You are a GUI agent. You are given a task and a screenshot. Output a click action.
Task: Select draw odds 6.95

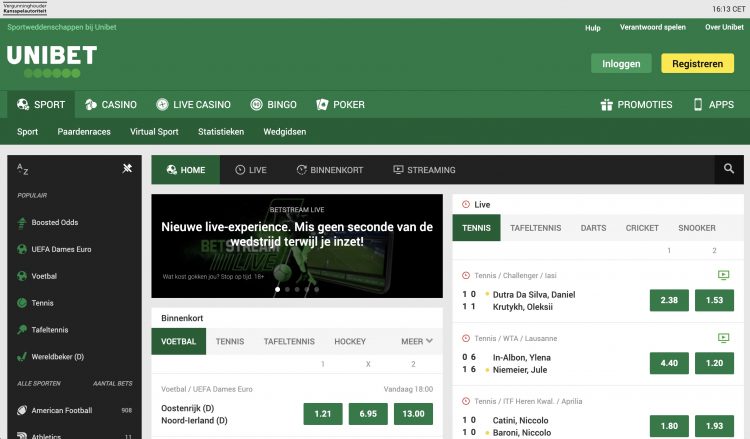point(368,414)
